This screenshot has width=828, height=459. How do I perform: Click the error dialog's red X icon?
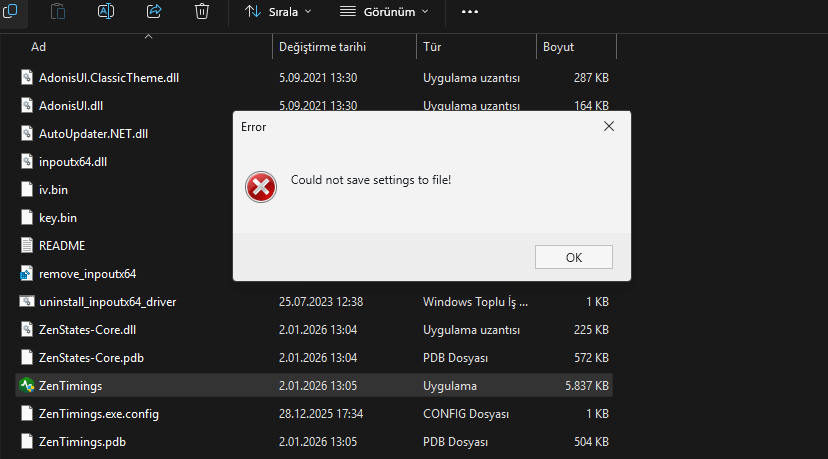[261, 187]
